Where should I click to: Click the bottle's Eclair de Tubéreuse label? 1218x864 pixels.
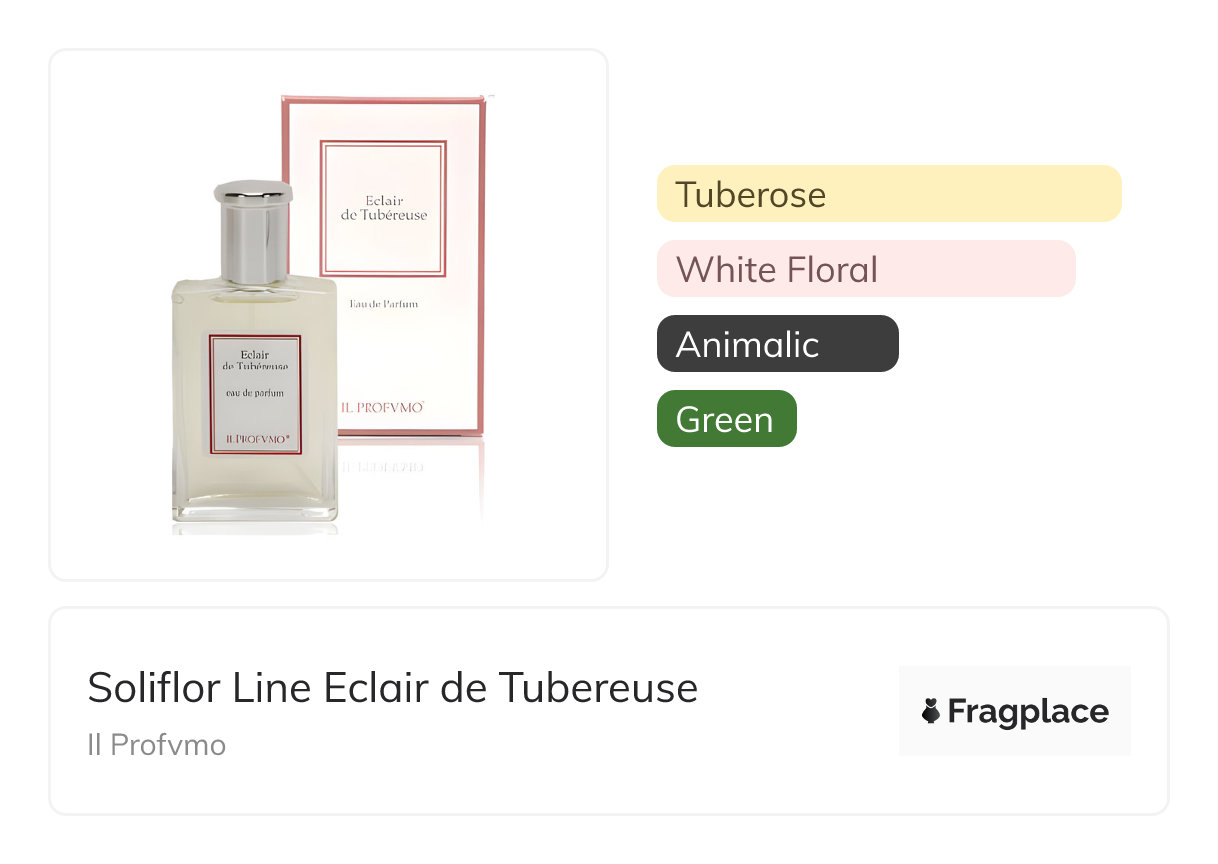pos(255,395)
